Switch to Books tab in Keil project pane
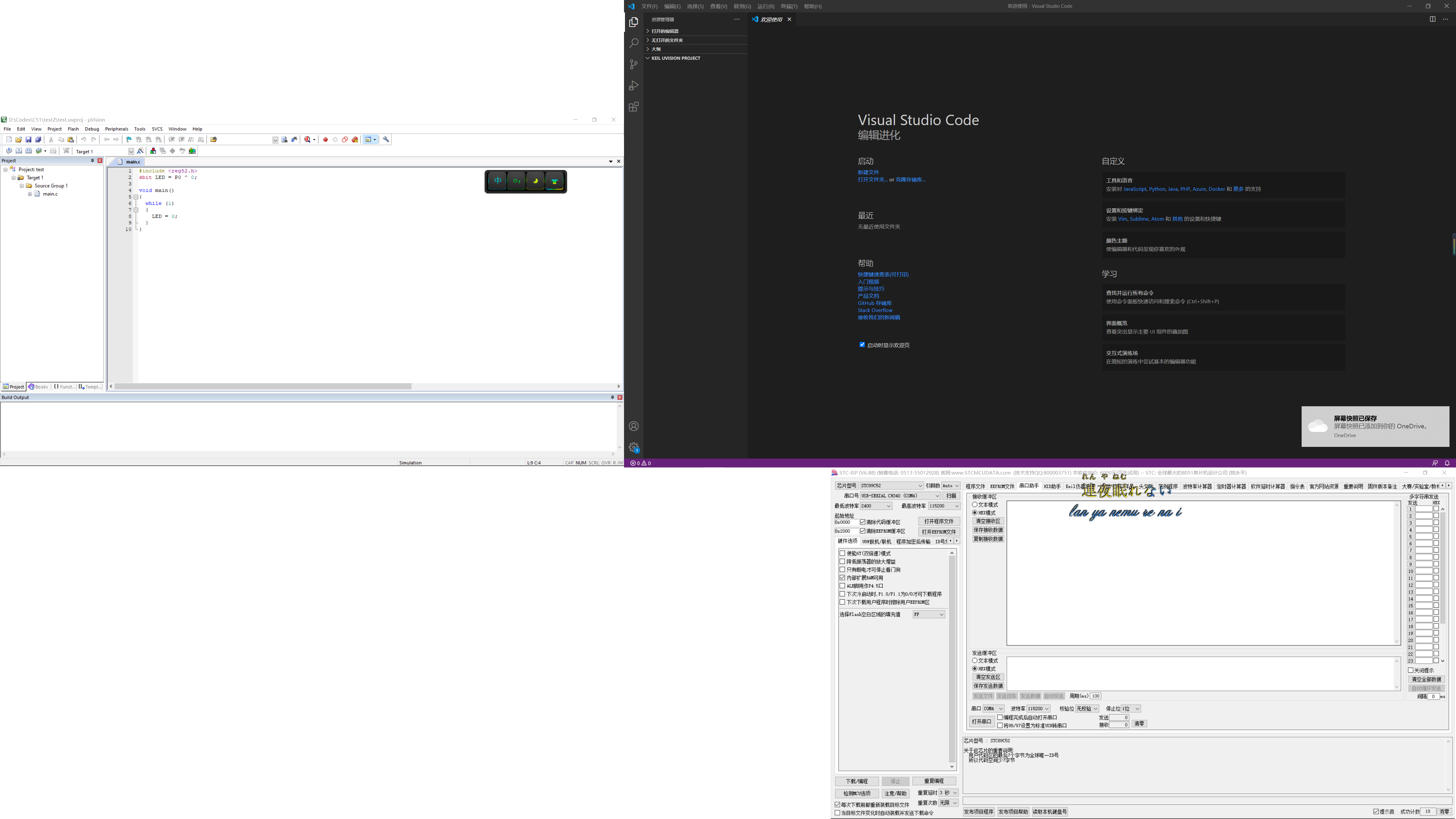This screenshot has height=819, width=1456. [x=38, y=387]
